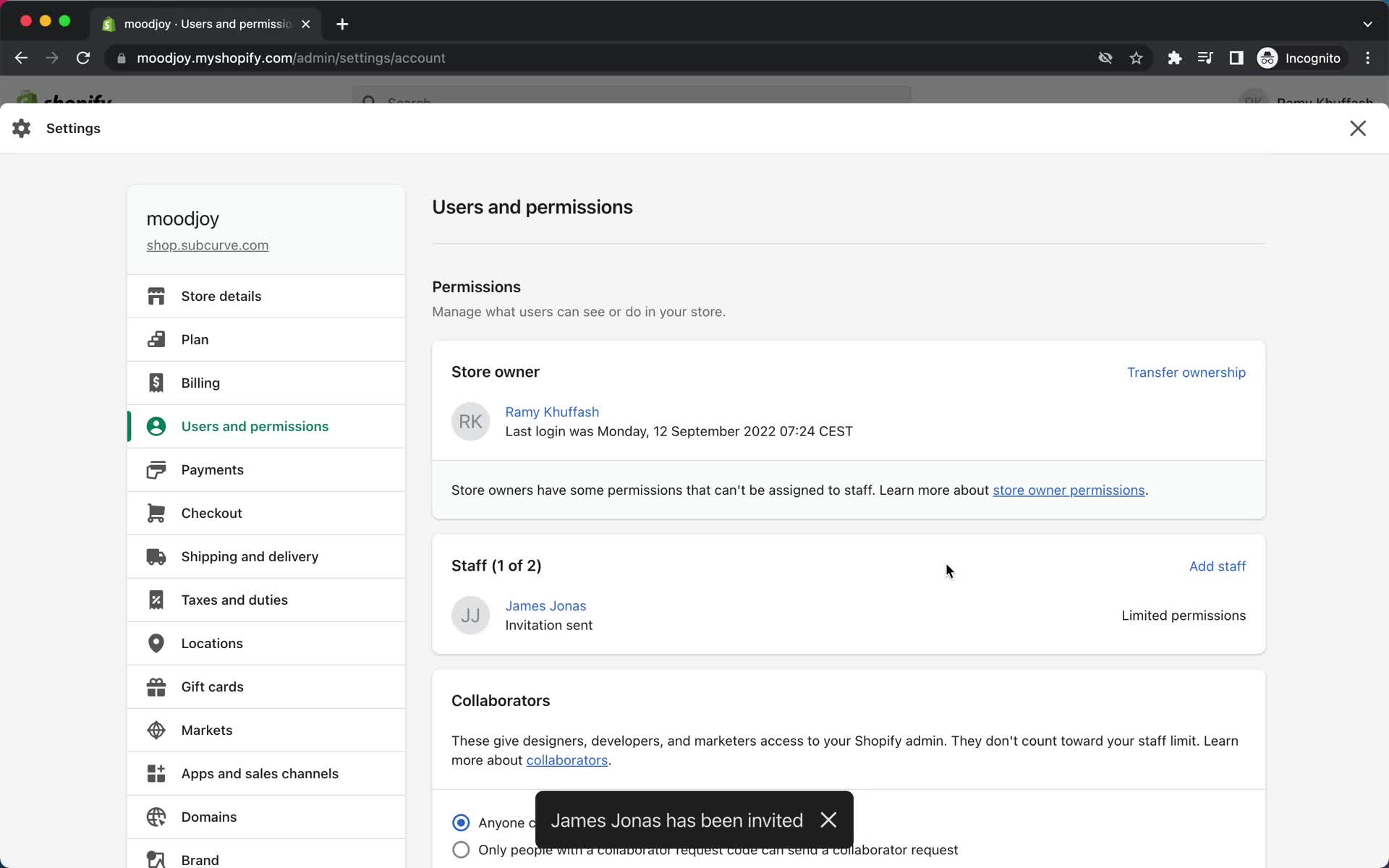Navigate to Checkout settings
The image size is (1389, 868).
pyautogui.click(x=266, y=513)
